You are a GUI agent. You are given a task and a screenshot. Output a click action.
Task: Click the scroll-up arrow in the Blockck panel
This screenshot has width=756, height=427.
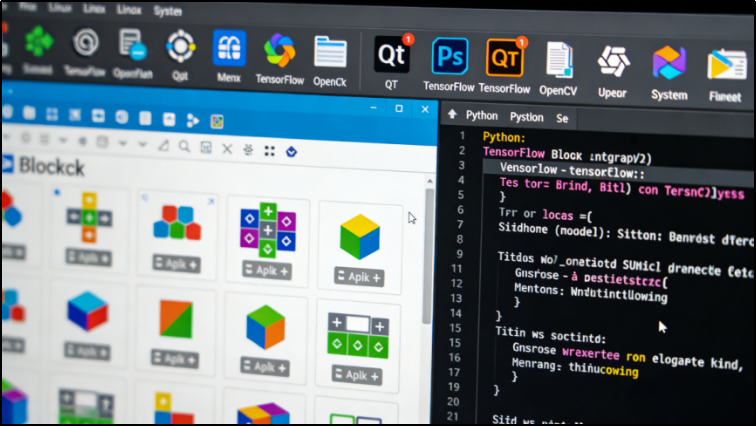(429, 181)
